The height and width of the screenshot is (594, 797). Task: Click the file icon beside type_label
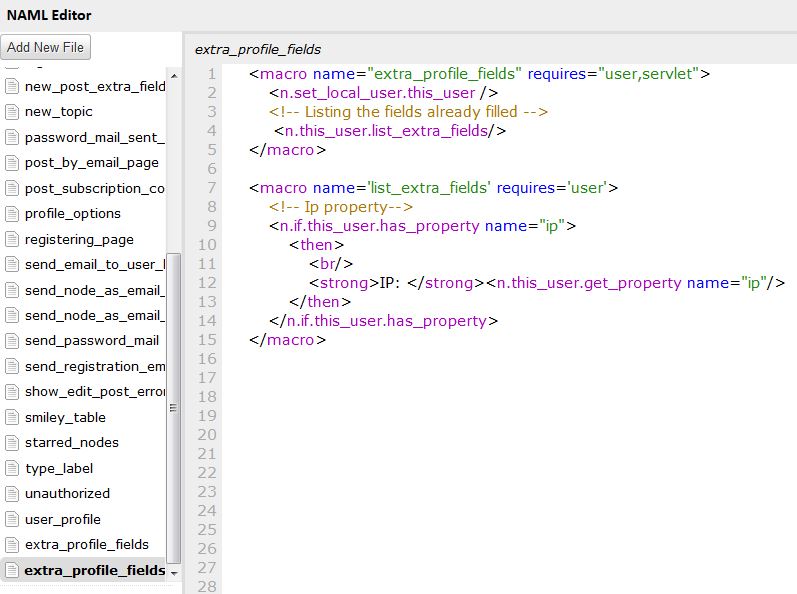click(12, 468)
